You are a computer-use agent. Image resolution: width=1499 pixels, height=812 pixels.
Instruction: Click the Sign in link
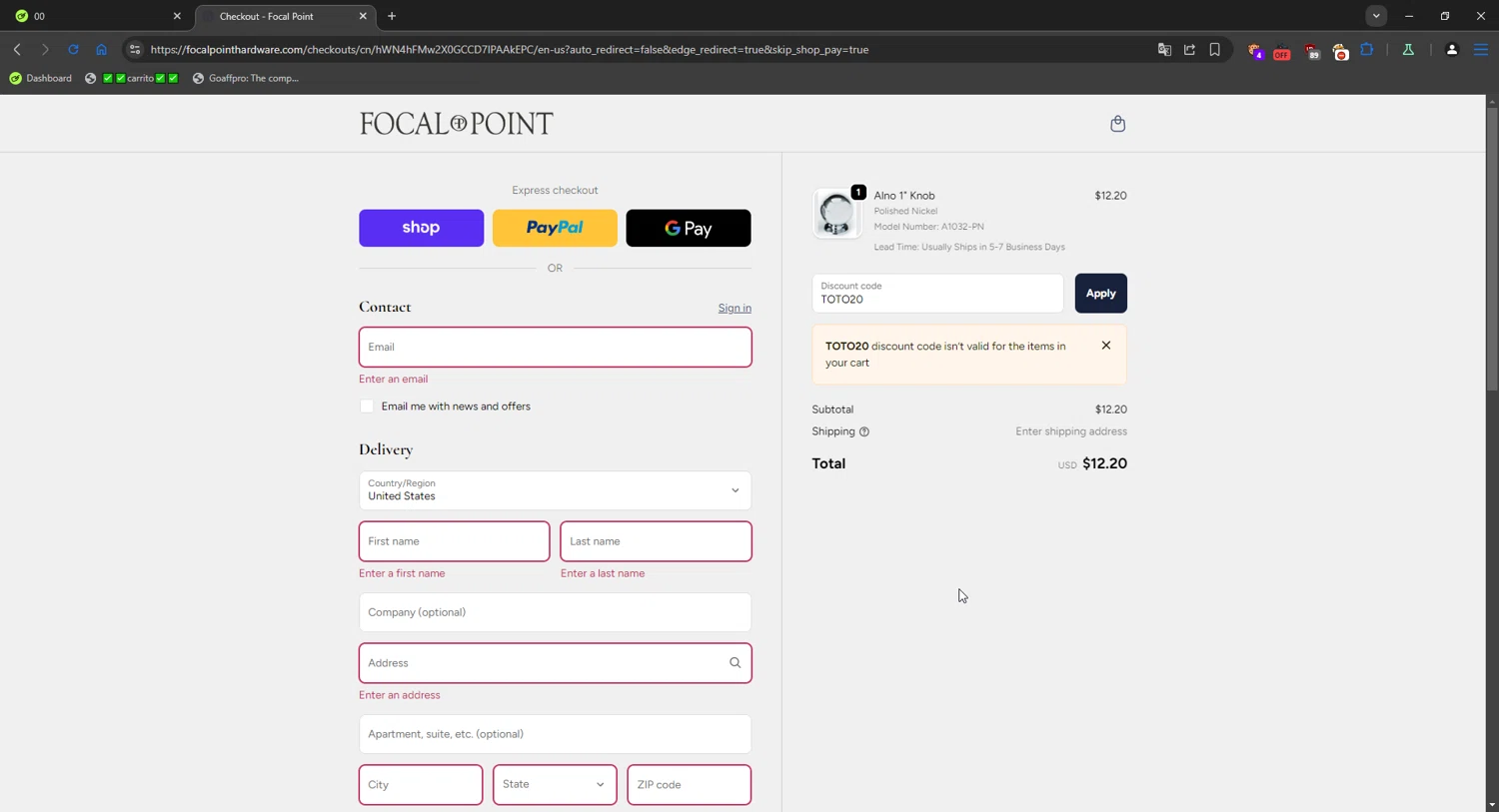(735, 308)
